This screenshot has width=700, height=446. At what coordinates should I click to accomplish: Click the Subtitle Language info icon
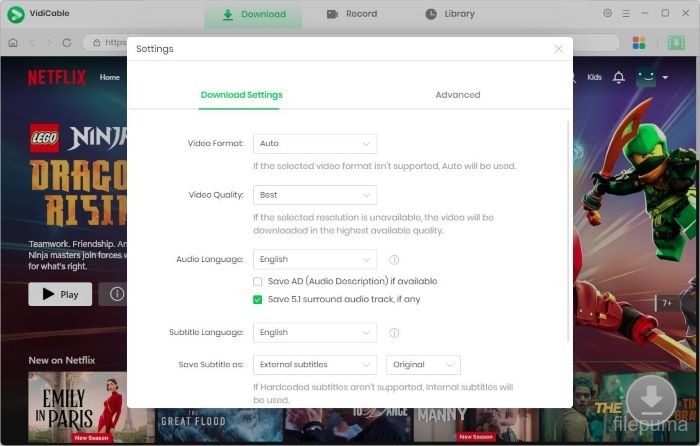394,333
